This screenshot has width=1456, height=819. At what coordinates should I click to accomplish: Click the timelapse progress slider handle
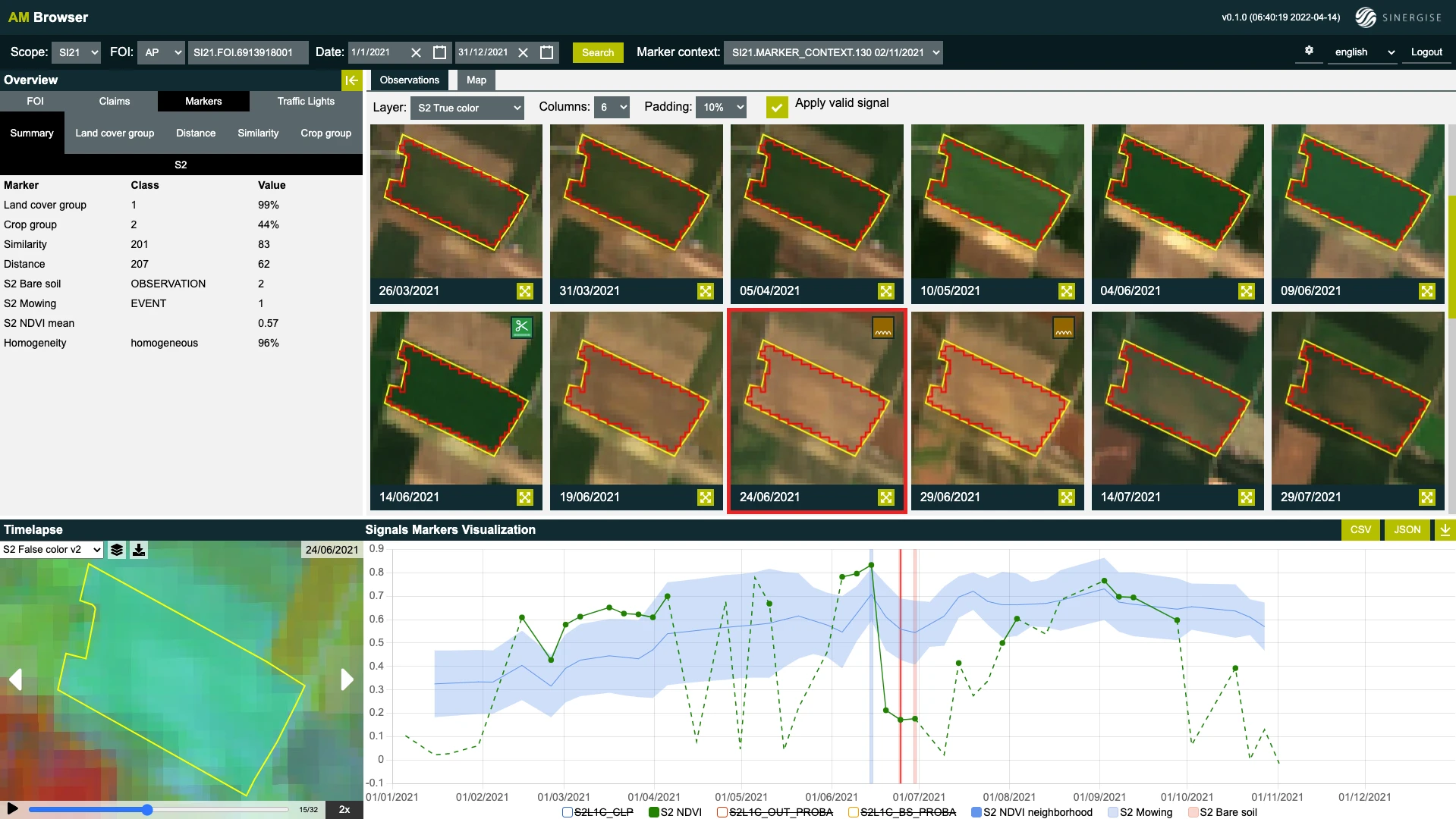(x=147, y=810)
